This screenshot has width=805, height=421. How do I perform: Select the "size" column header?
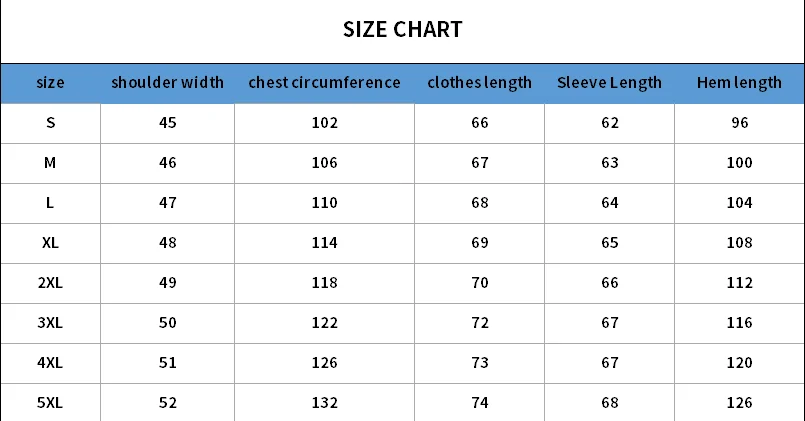50,83
